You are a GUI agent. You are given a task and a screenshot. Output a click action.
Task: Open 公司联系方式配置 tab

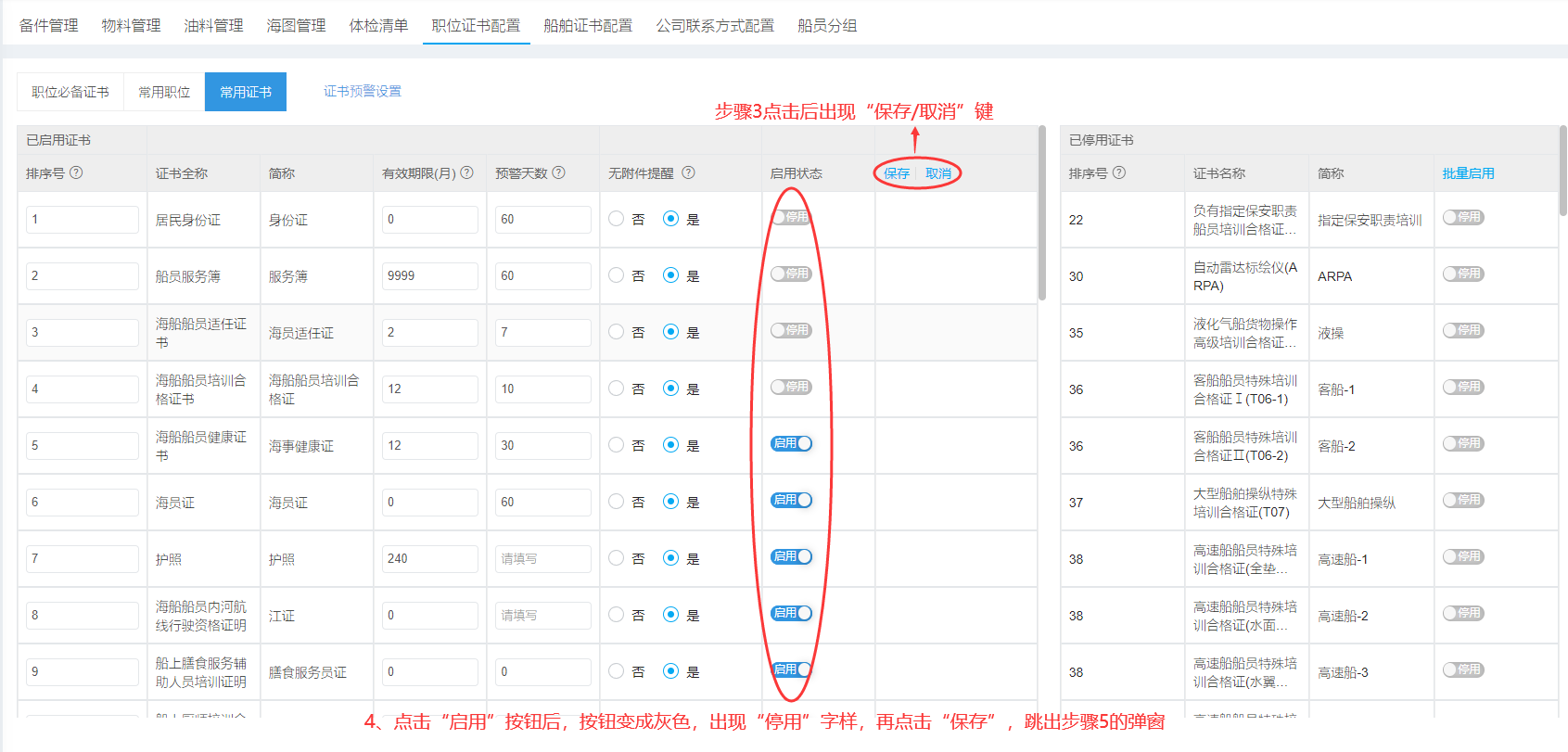(x=715, y=26)
